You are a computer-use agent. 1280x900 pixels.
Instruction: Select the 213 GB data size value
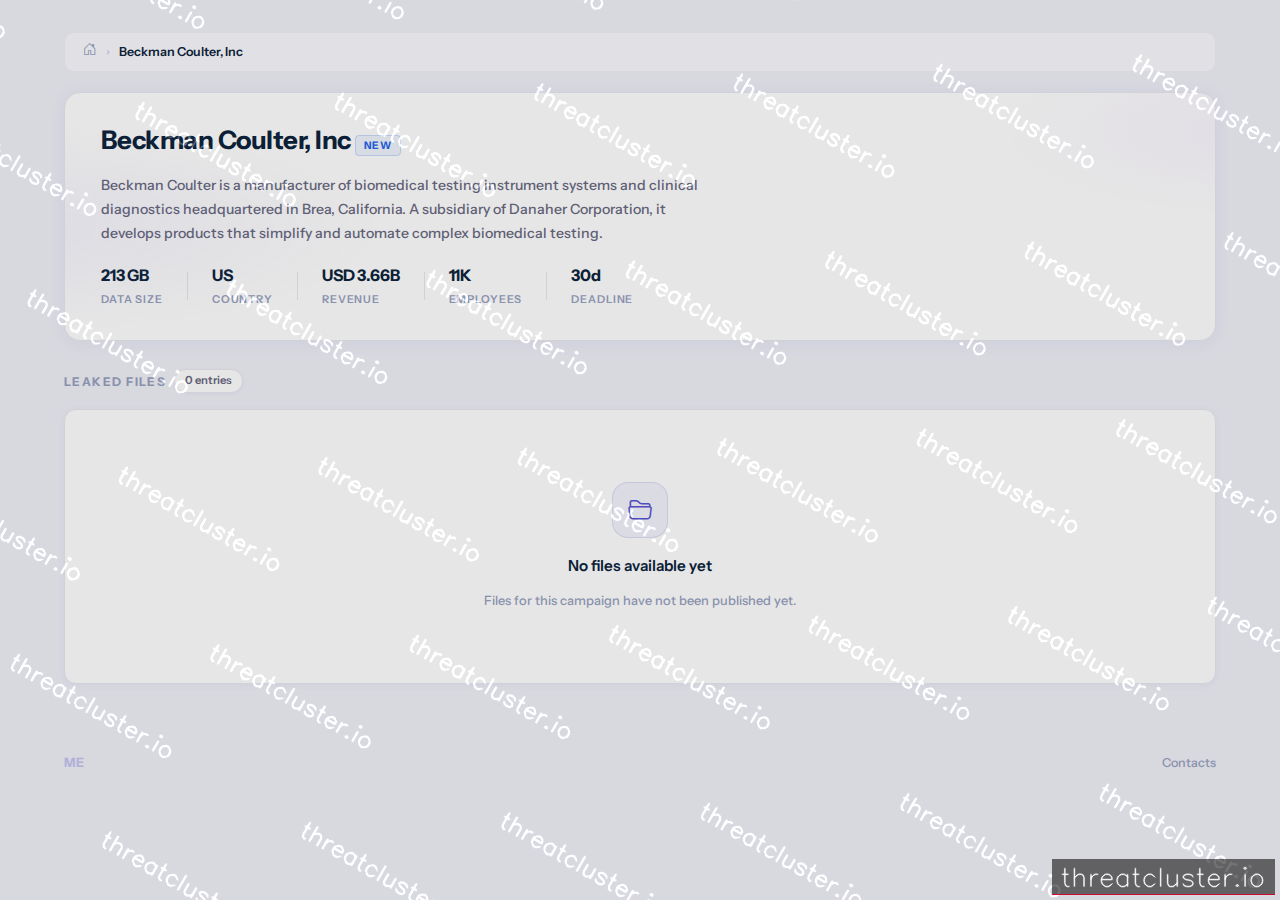(x=125, y=276)
